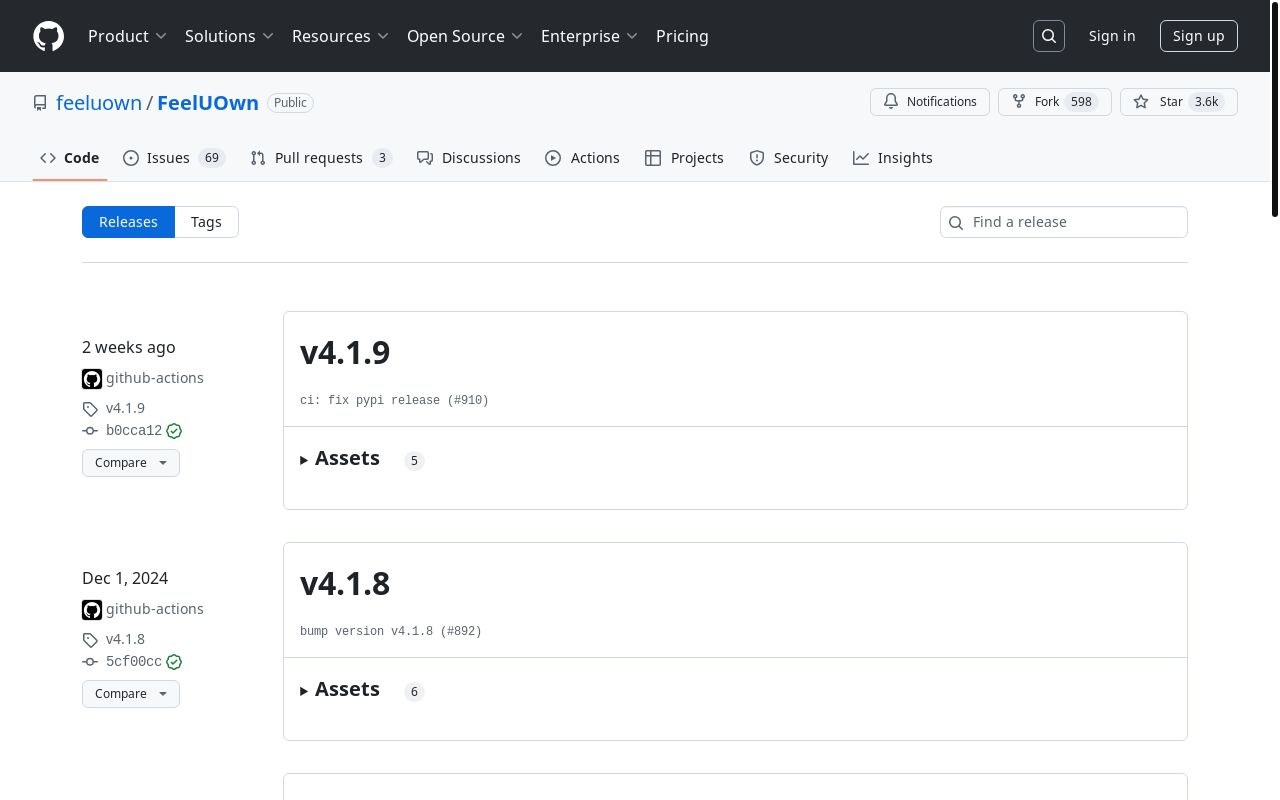Click the green verified checkmark beside b0cca12
This screenshot has height=800, width=1280.
(x=174, y=431)
